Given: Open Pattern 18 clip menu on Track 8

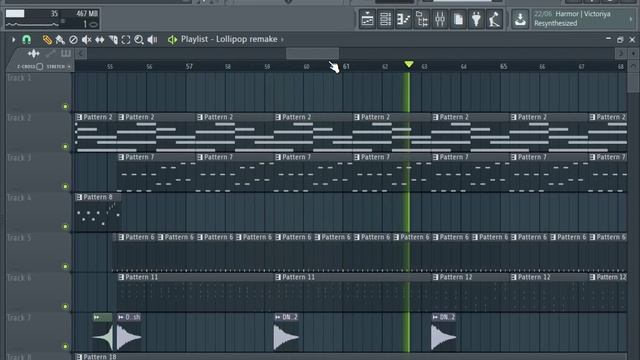Looking at the screenshot, I should click(x=79, y=357).
